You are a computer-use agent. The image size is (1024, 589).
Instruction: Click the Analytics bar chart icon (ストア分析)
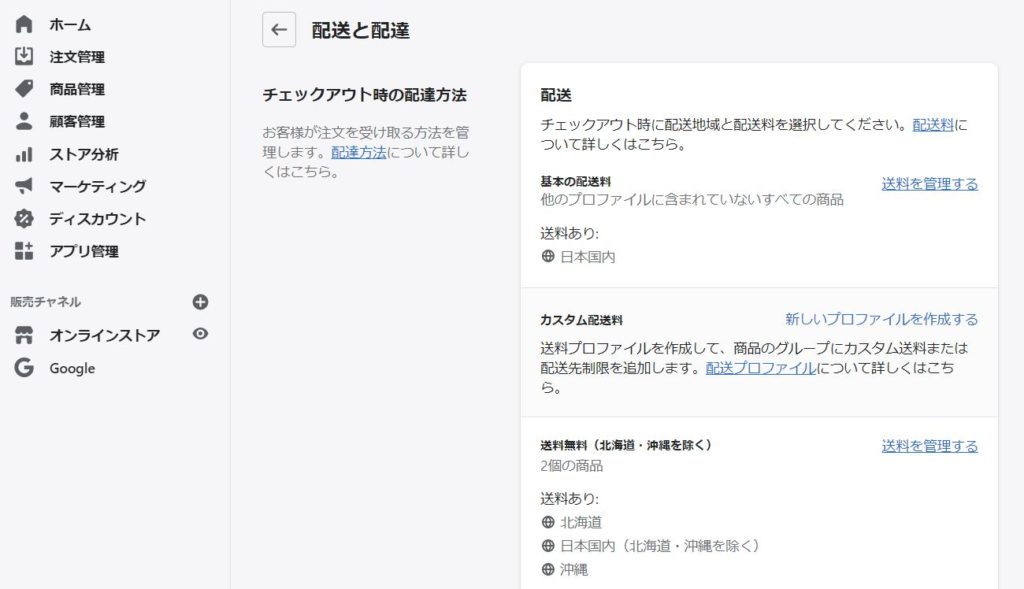(24, 154)
